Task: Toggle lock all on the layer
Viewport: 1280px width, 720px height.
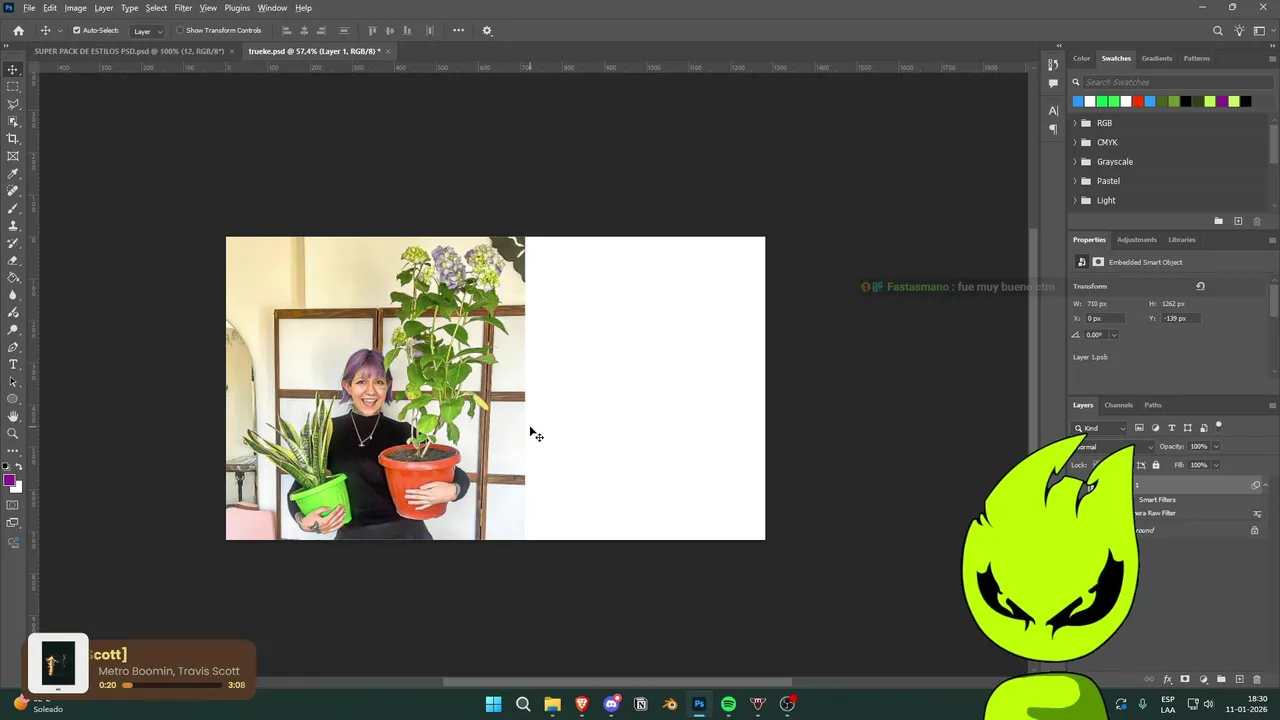Action: [1156, 465]
